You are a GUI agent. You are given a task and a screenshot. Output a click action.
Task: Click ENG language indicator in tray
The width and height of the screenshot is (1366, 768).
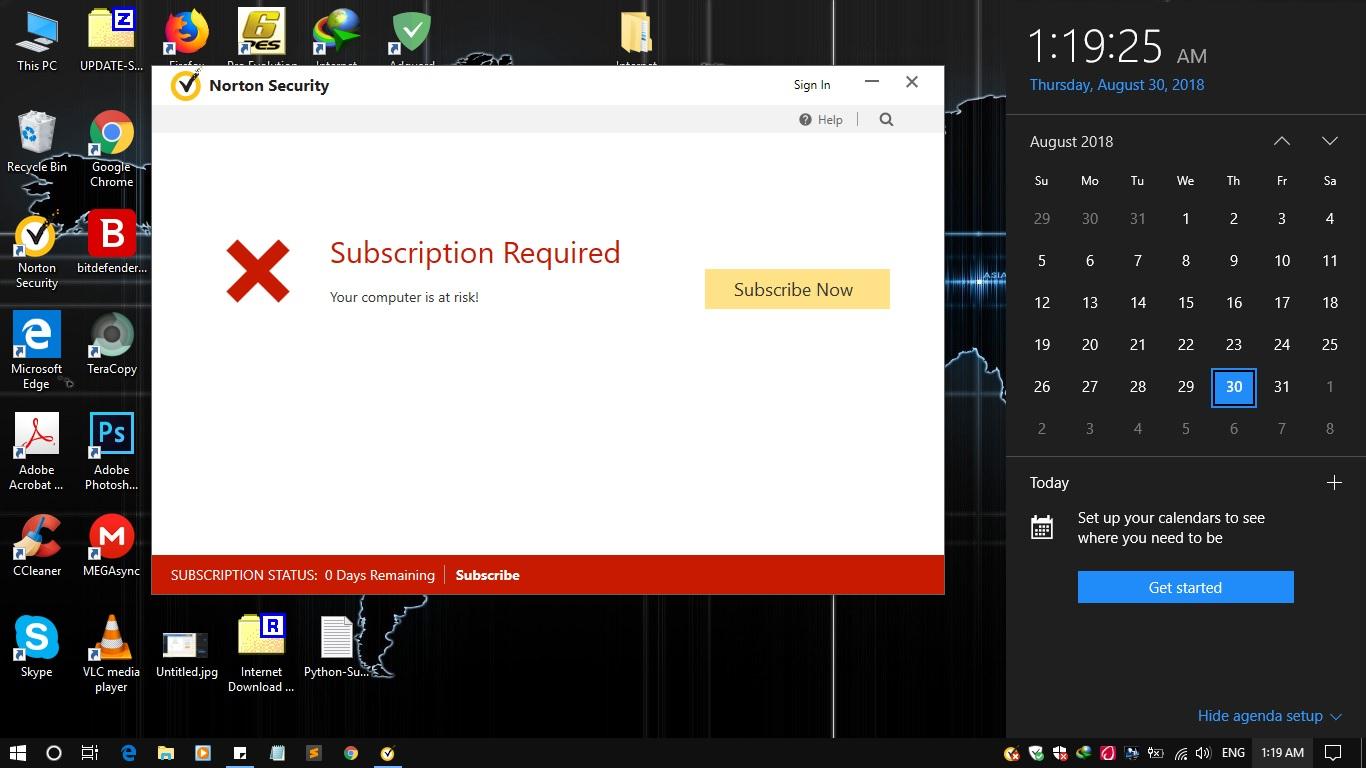pos(1233,753)
